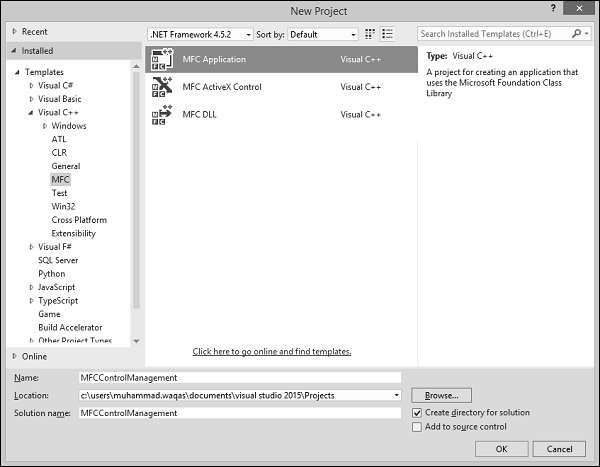The width and height of the screenshot is (600, 467).
Task: Expand the Visual C# node
Action: pyautogui.click(x=31, y=85)
